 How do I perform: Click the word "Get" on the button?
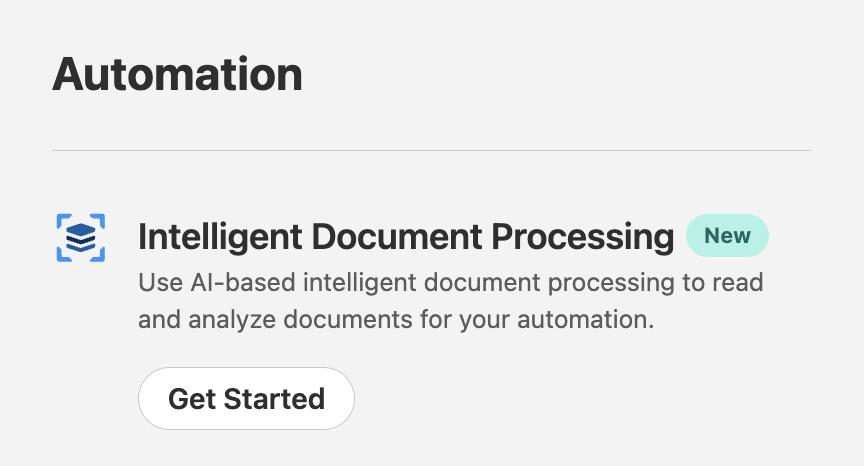pos(192,399)
